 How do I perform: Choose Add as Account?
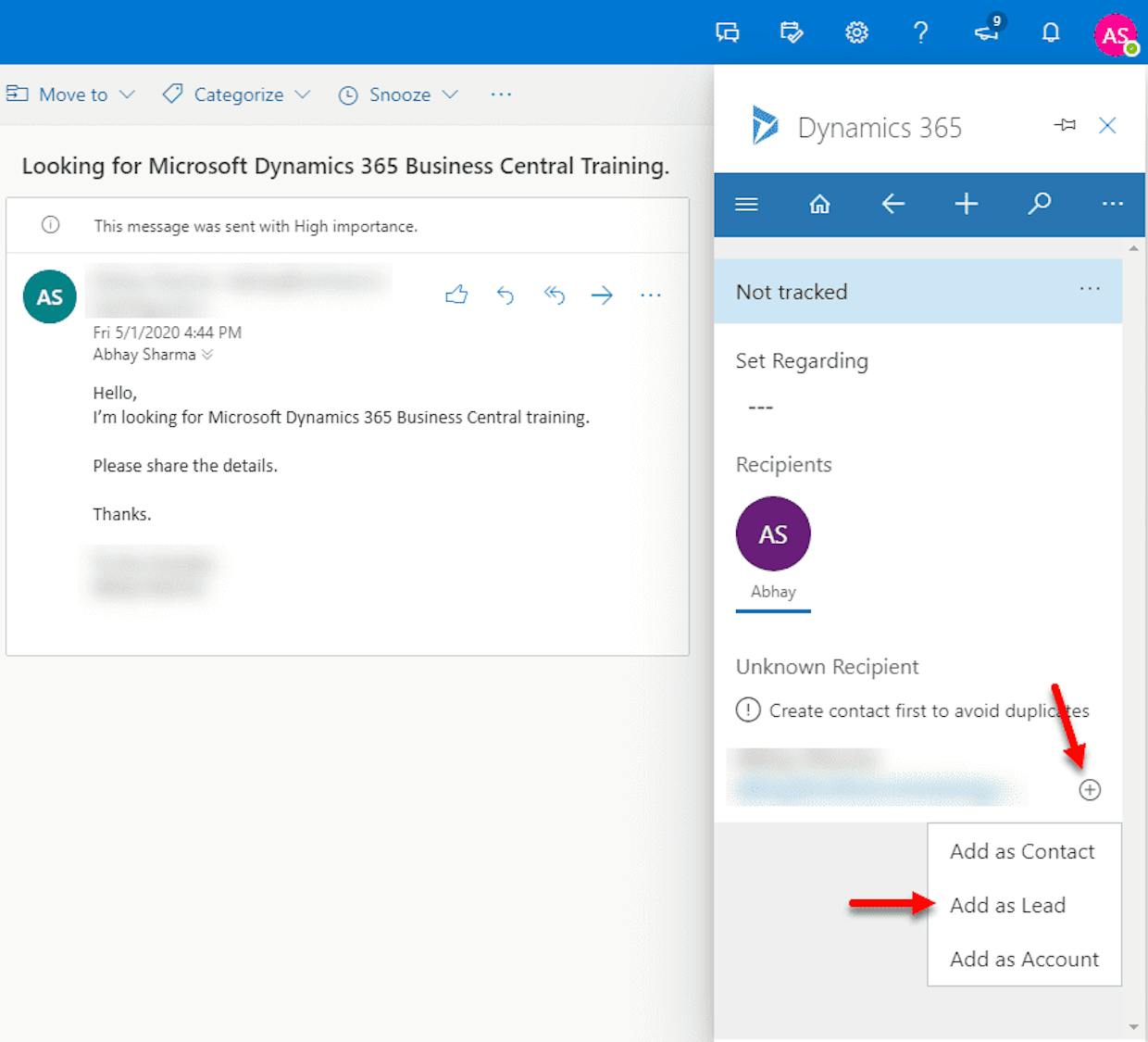click(1024, 959)
